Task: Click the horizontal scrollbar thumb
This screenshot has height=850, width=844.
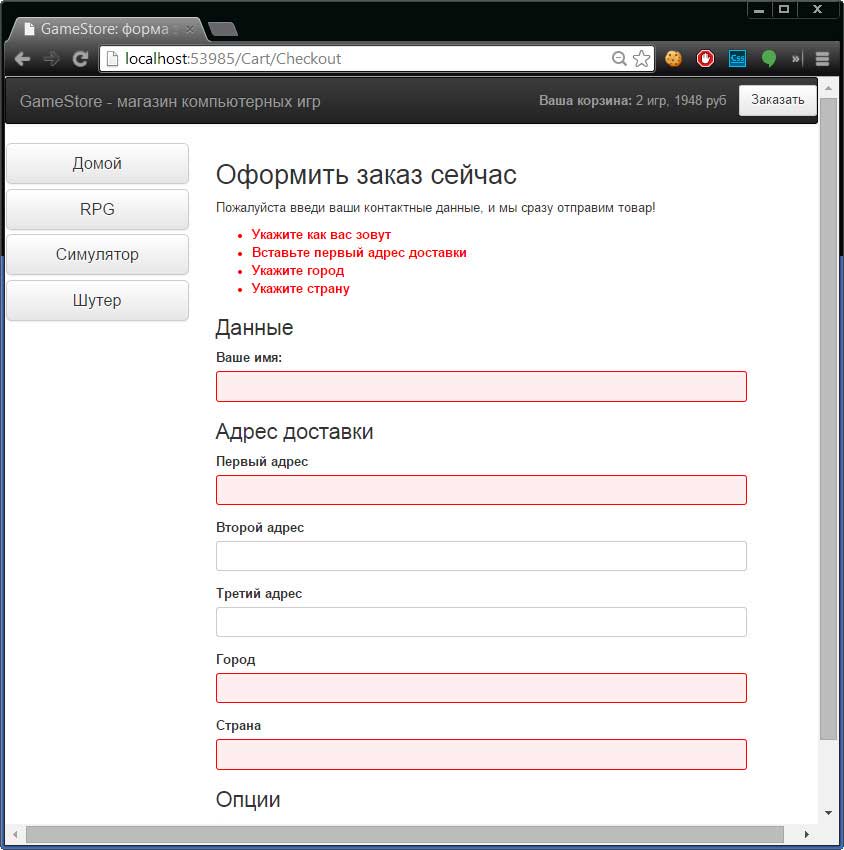Action: tap(405, 834)
